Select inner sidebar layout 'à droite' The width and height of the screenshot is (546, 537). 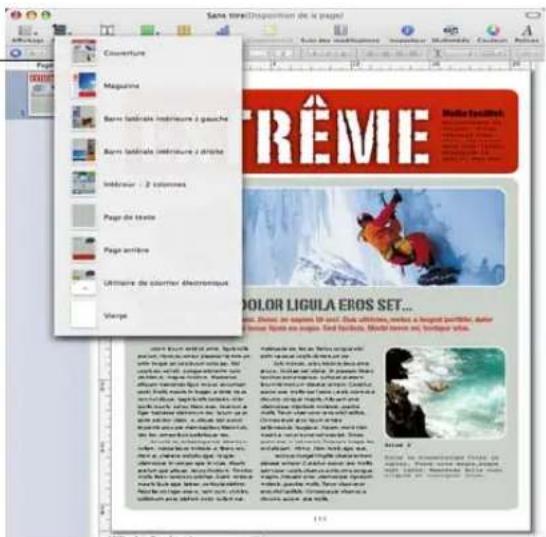tap(148, 151)
